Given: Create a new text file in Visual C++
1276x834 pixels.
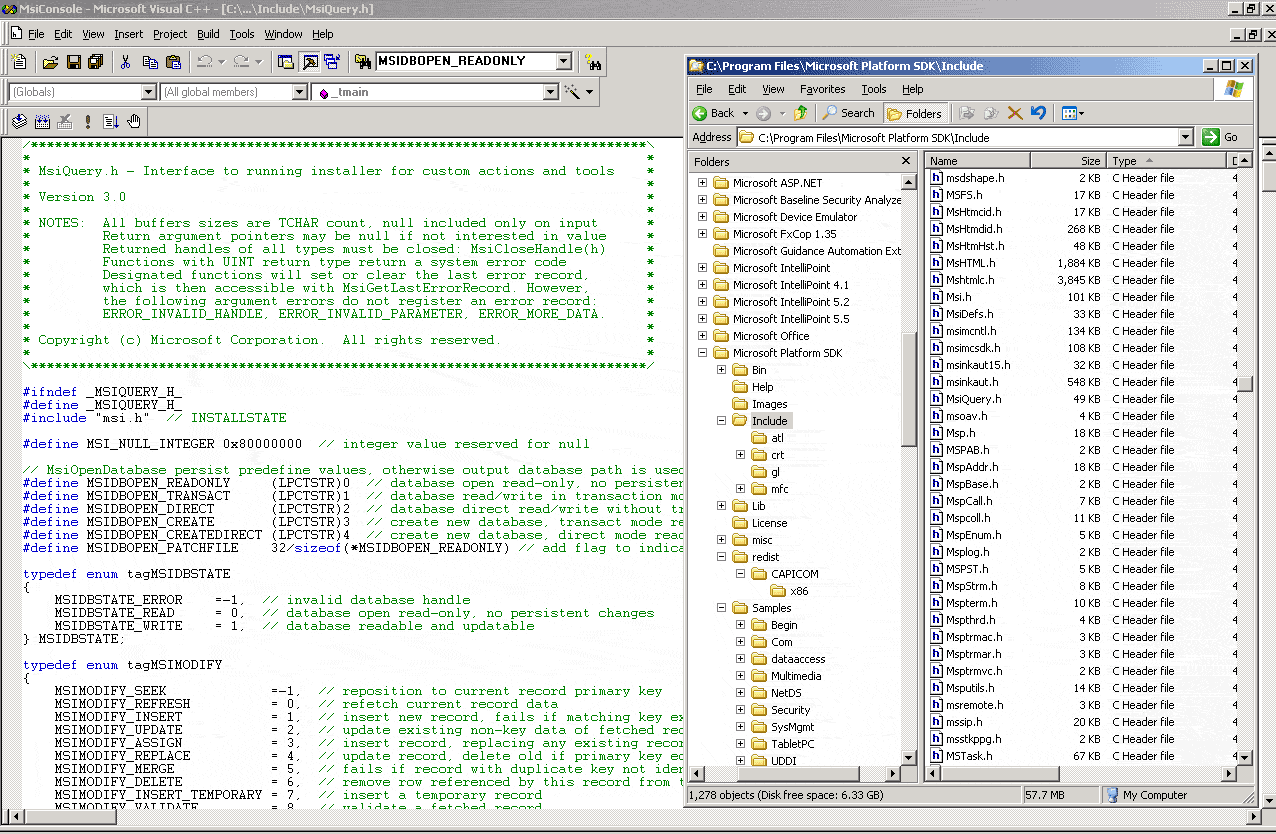Looking at the screenshot, I should [x=21, y=62].
